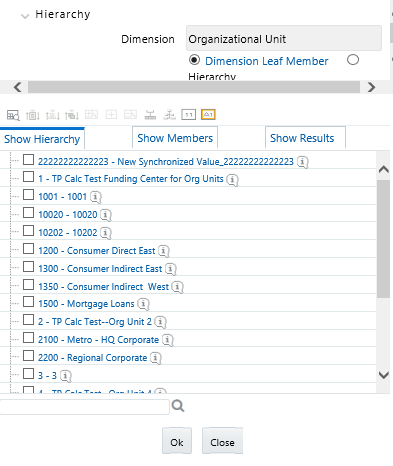Click the right arrow of the horizontal scrollbar
The height and width of the screenshot is (466, 393).
pos(371,87)
